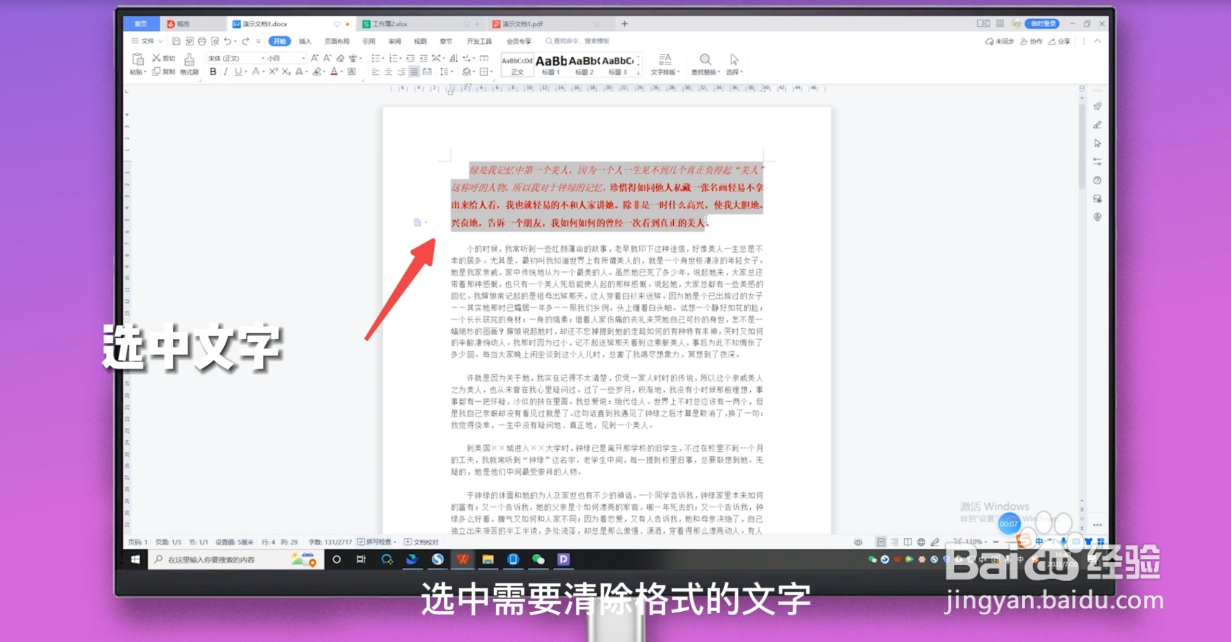Toggle justify alignment button
This screenshot has width=1231, height=642.
click(414, 71)
